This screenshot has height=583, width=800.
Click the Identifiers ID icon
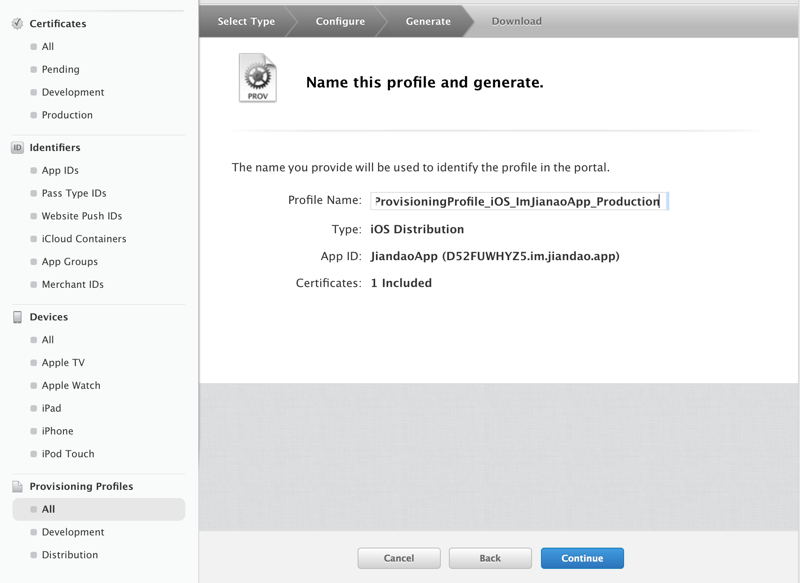tap(17, 148)
